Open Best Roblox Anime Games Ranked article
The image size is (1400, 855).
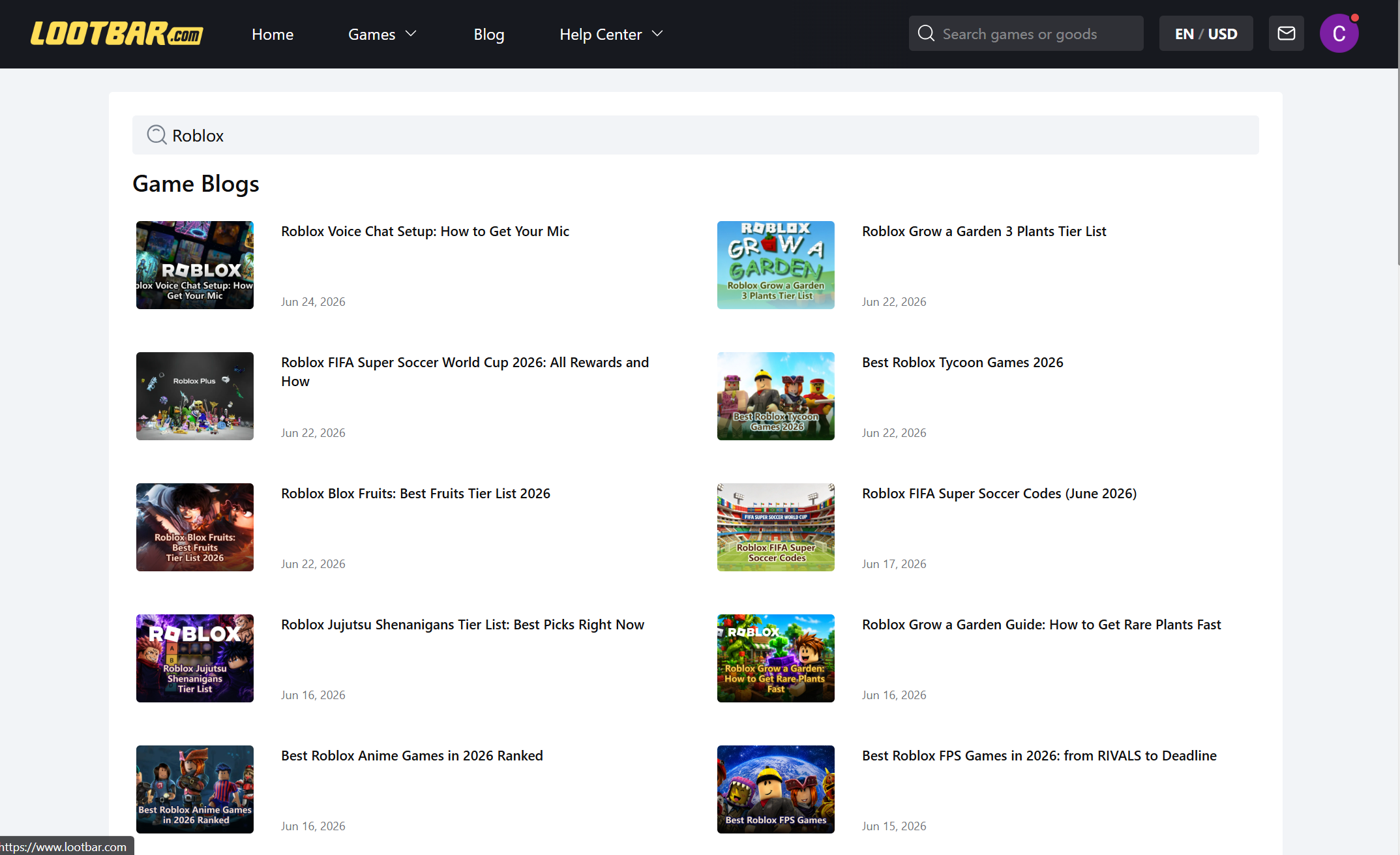tap(412, 756)
